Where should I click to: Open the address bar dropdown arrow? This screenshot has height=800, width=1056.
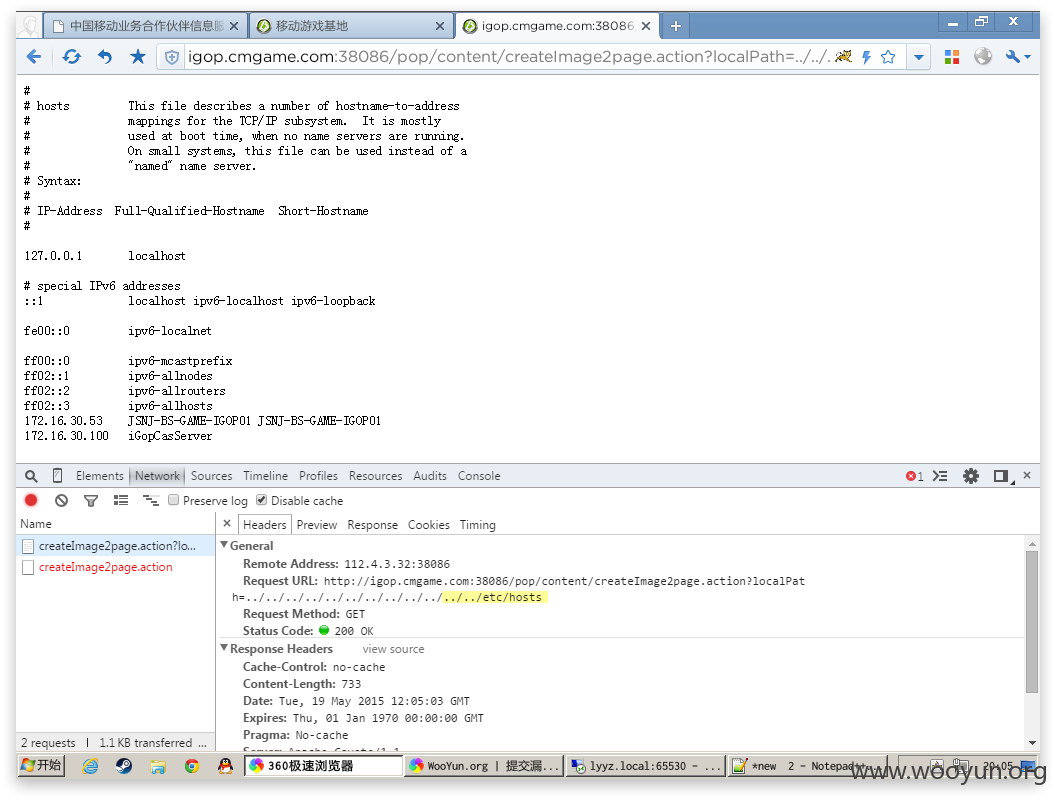(x=919, y=57)
